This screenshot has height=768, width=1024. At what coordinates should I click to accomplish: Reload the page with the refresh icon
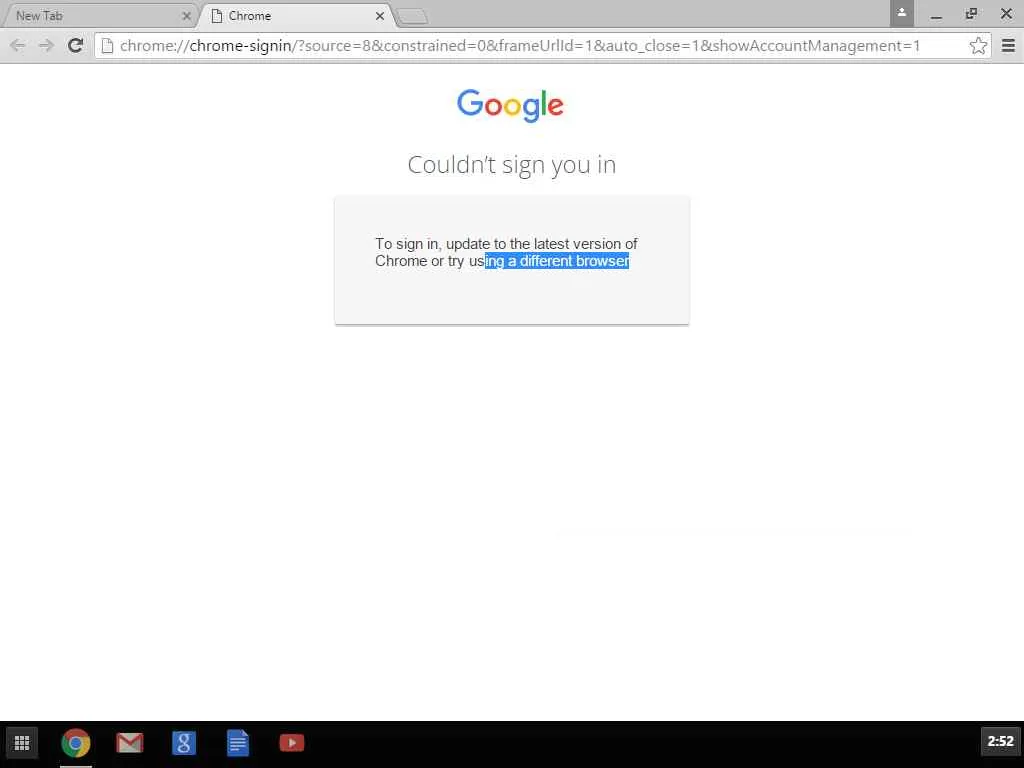(76, 45)
